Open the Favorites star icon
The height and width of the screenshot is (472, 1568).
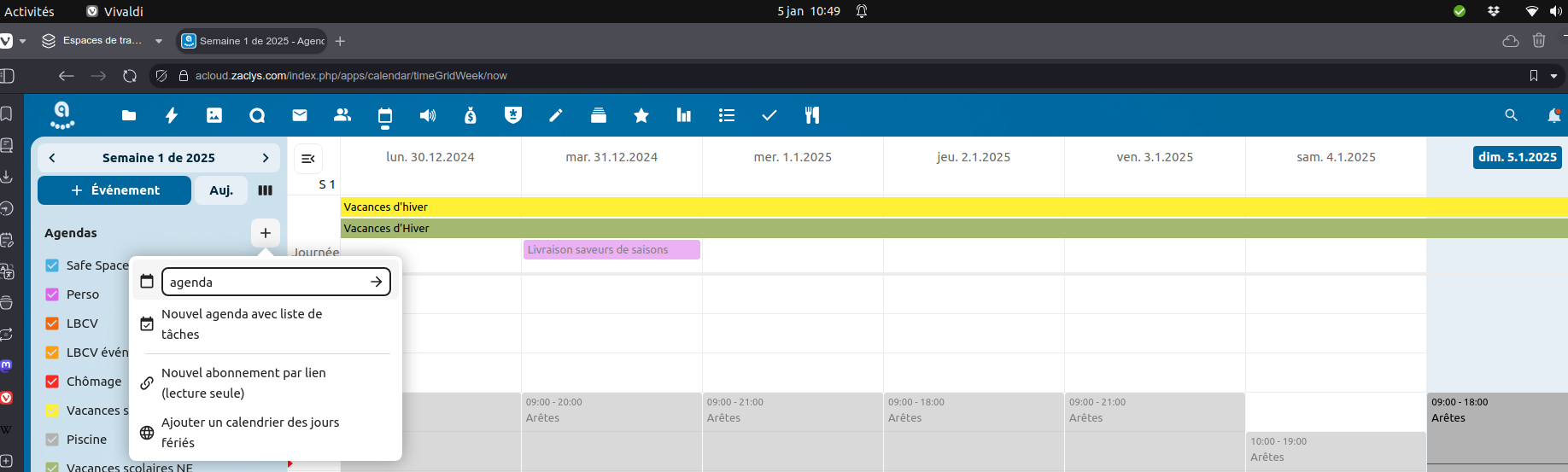click(x=641, y=115)
